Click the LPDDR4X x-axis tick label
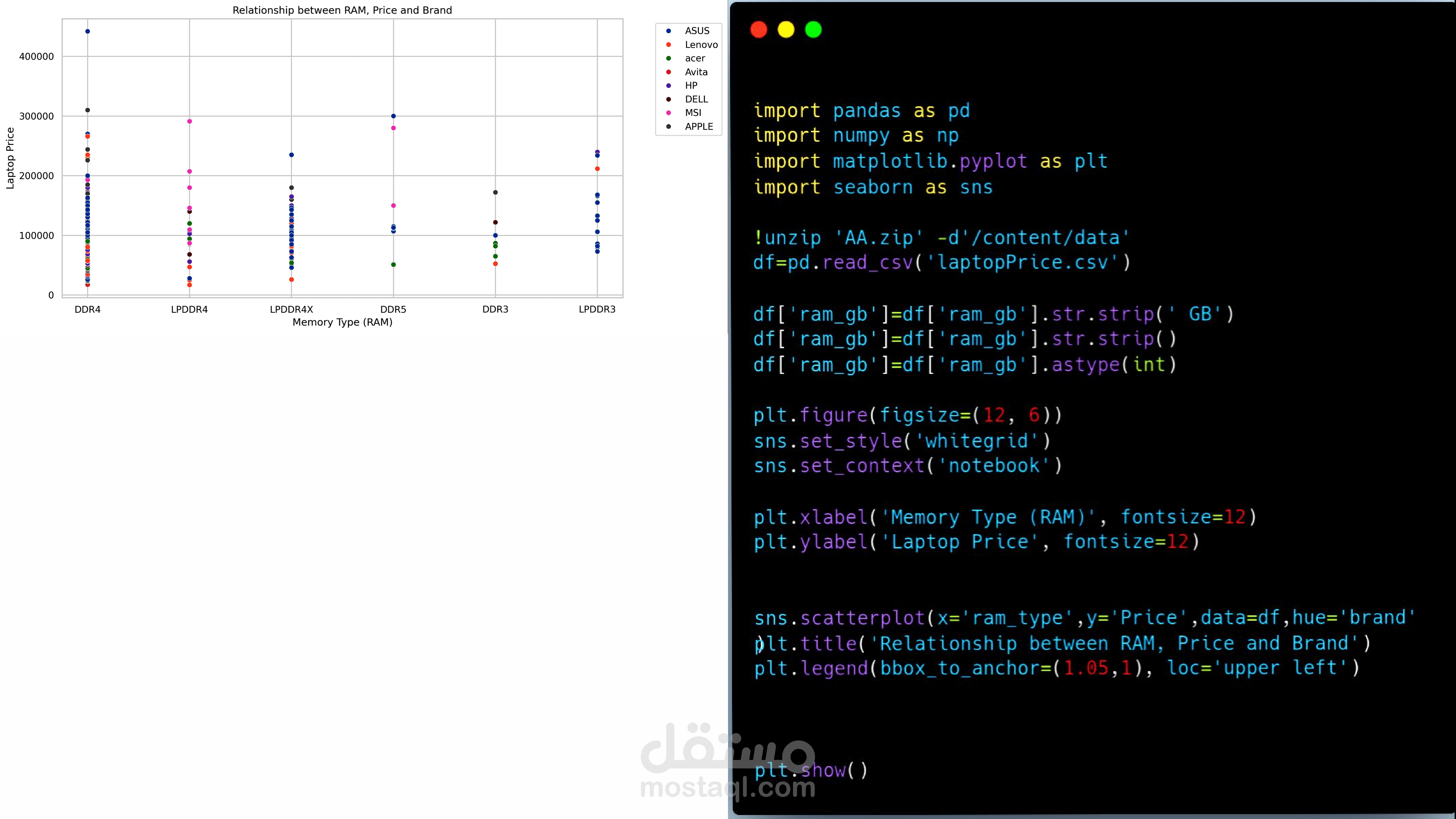This screenshot has width=1456, height=819. tap(291, 309)
